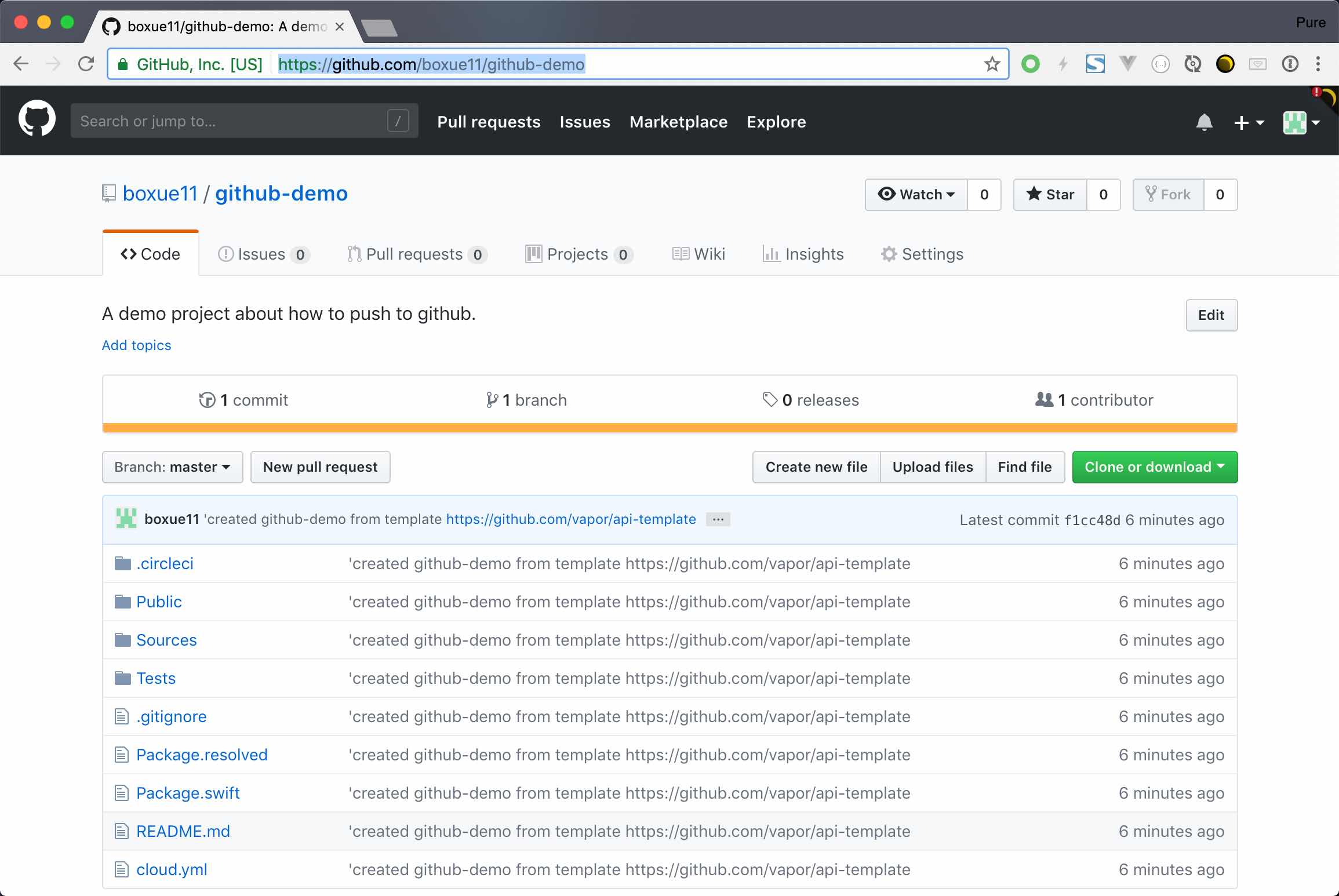Click the README.md file icon
The image size is (1339, 896).
121,831
